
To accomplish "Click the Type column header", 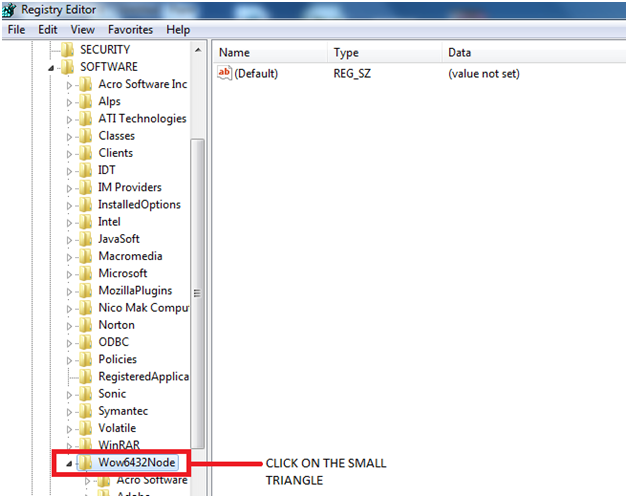I will (x=346, y=52).
